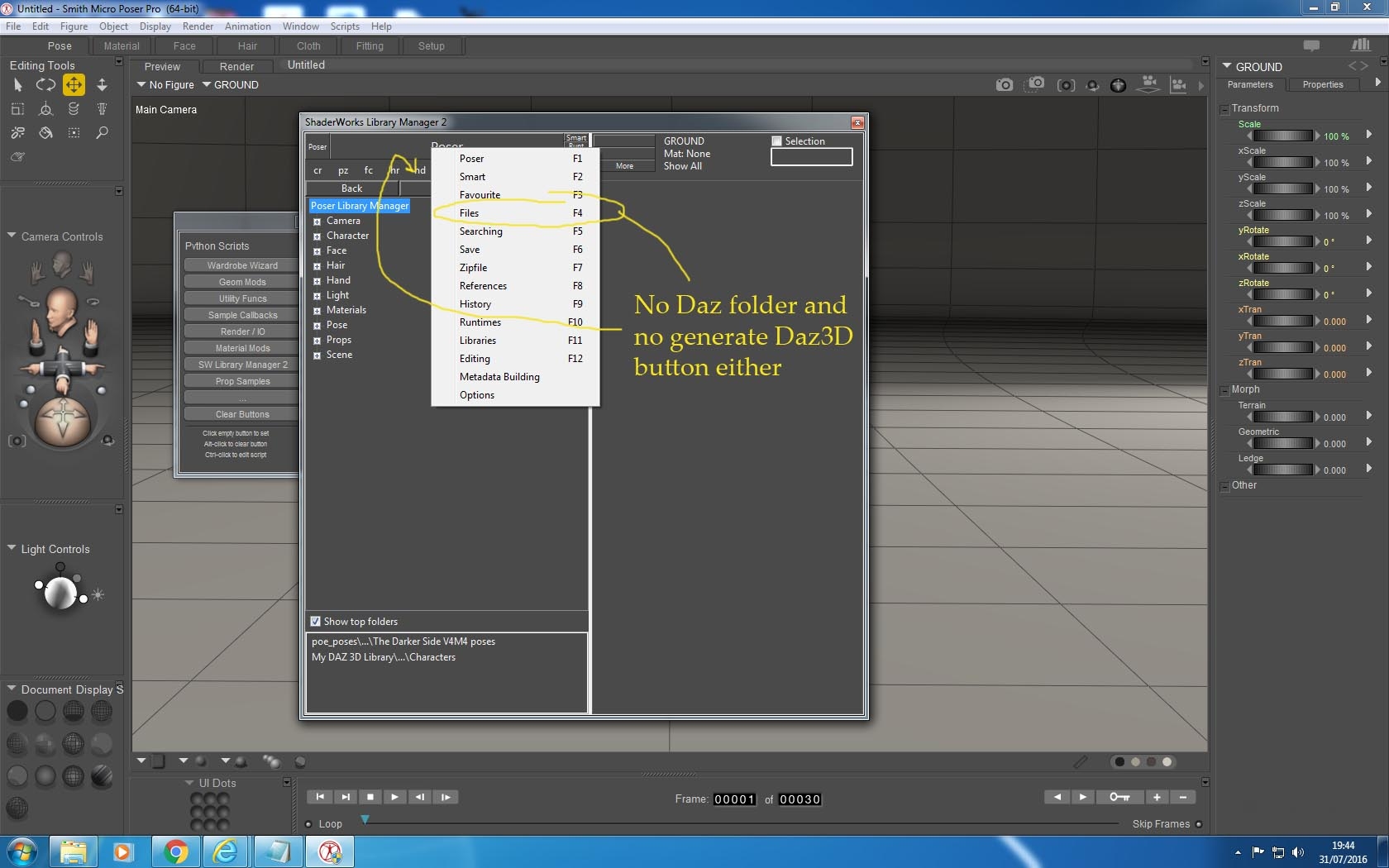
Task: Close the ShaderWorks Library Manager 2 window
Action: click(x=857, y=122)
